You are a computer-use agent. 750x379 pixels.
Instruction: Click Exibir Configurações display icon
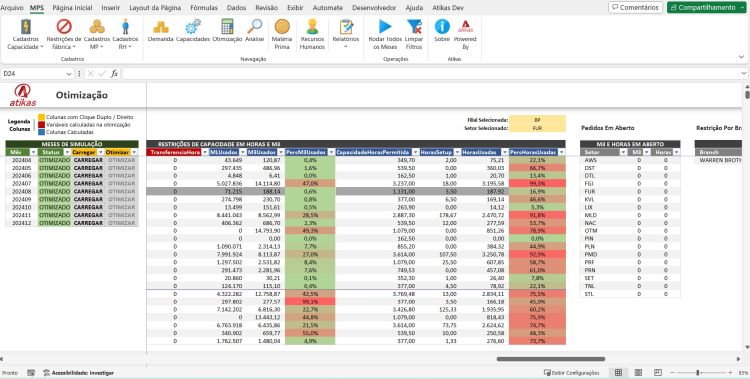(547, 372)
